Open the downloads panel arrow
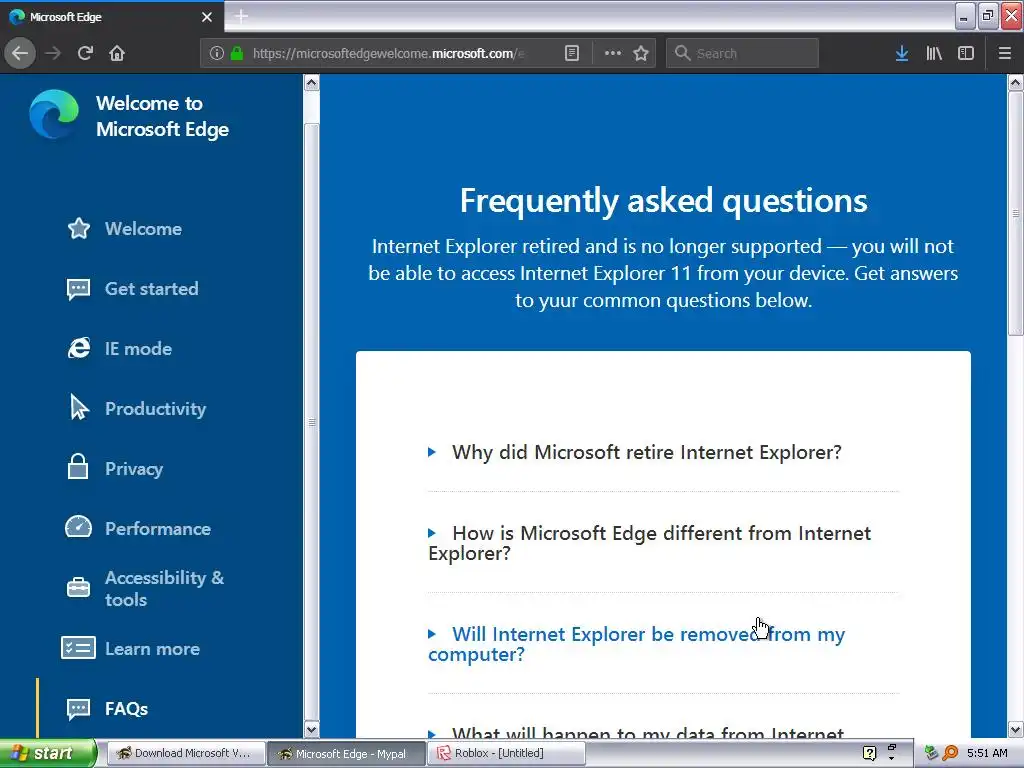This screenshot has height=768, width=1024. point(902,53)
